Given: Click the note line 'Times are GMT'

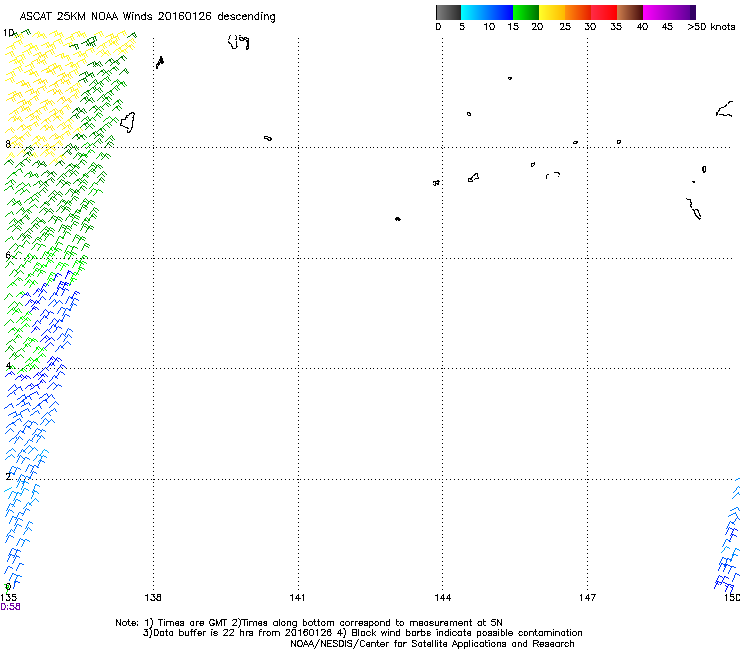Looking at the screenshot, I should tap(193, 623).
